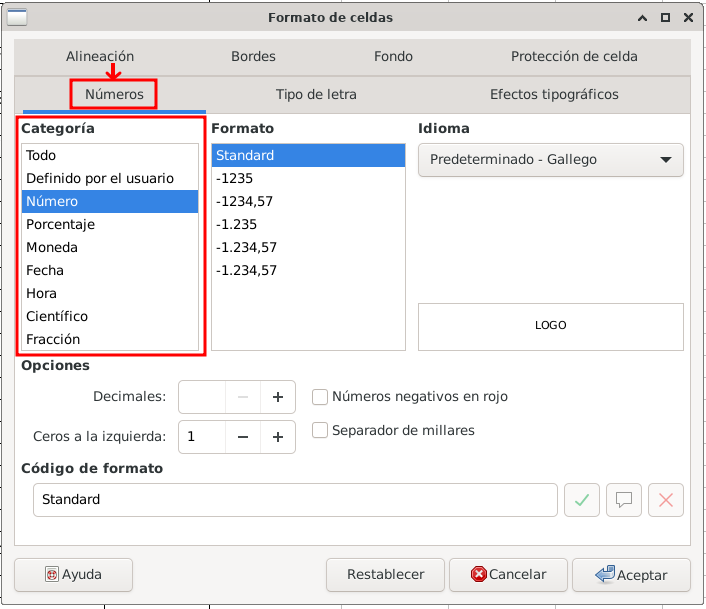Screen dimensions: 706x609
Task: Click the red X remove-format icon
Action: click(665, 500)
